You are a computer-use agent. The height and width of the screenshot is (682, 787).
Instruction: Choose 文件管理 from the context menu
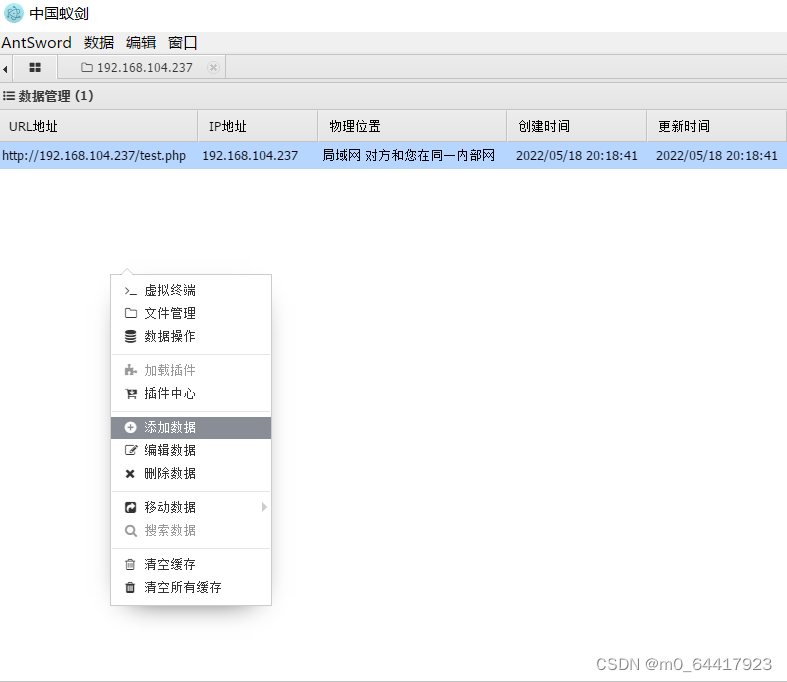pos(191,314)
